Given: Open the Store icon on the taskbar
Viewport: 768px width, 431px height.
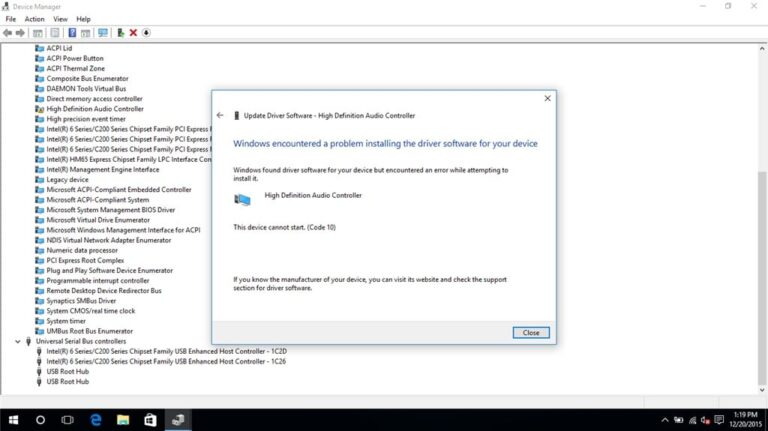Looking at the screenshot, I should point(150,420).
